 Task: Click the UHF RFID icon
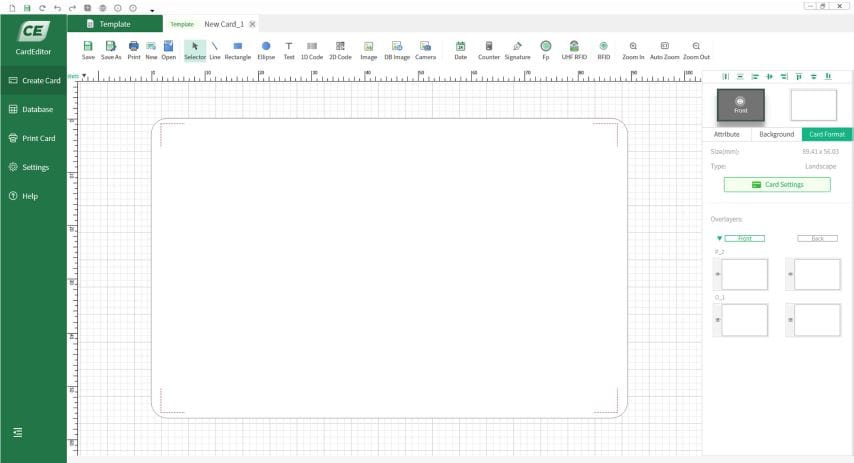[574, 50]
